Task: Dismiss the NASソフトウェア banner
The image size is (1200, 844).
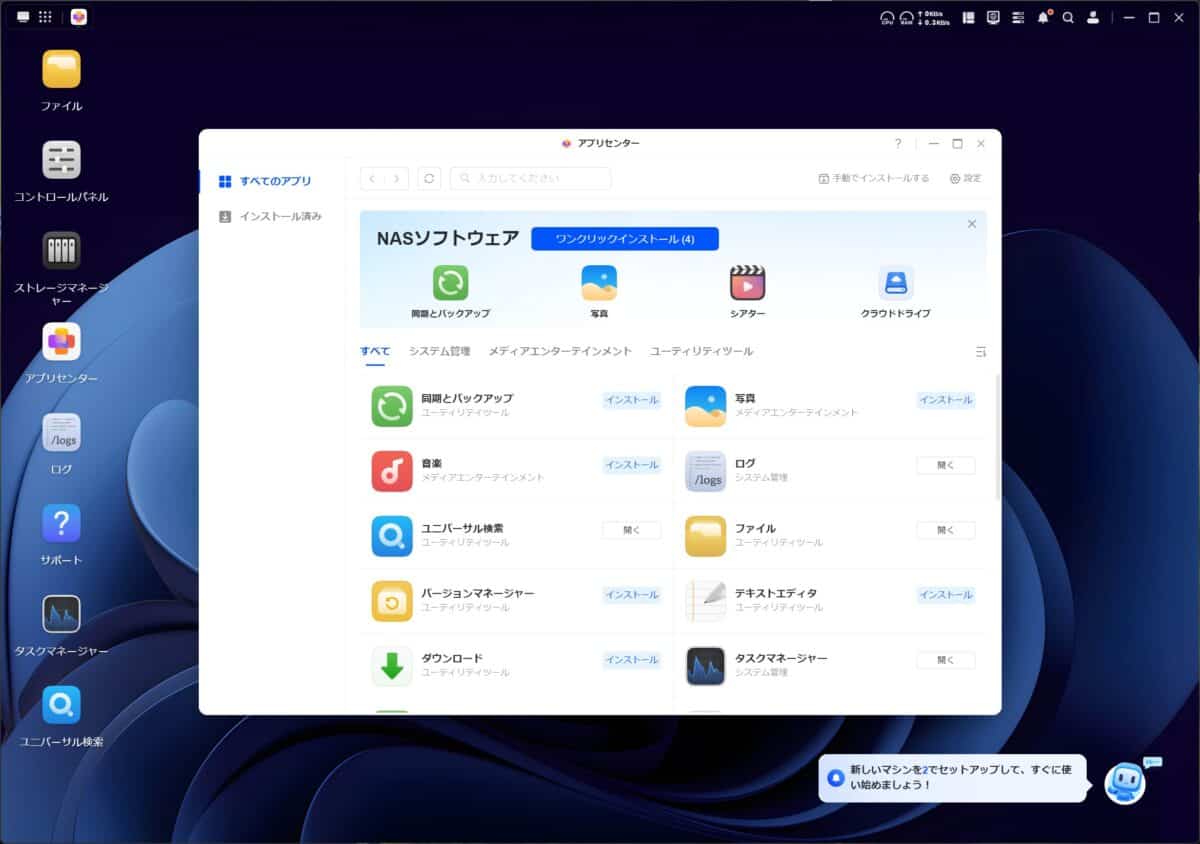Action: pyautogui.click(x=971, y=224)
